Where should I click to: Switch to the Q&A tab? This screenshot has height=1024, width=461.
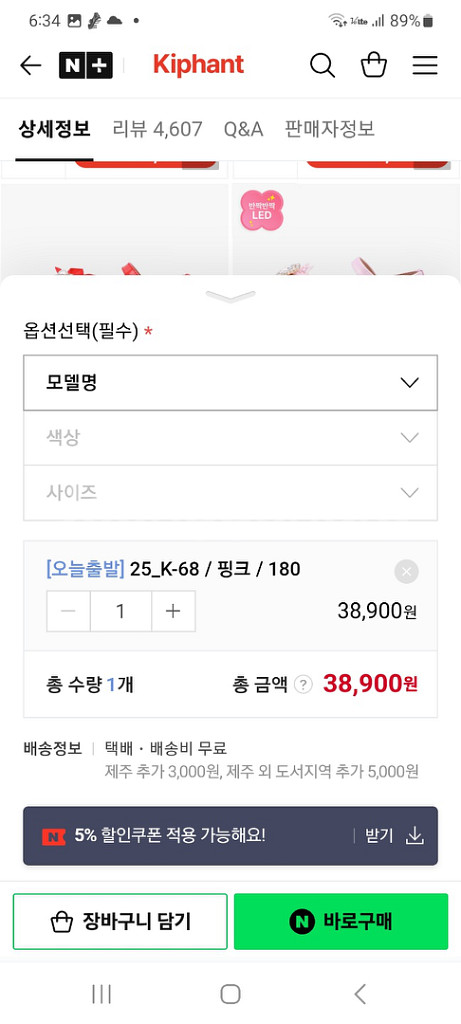coord(244,129)
